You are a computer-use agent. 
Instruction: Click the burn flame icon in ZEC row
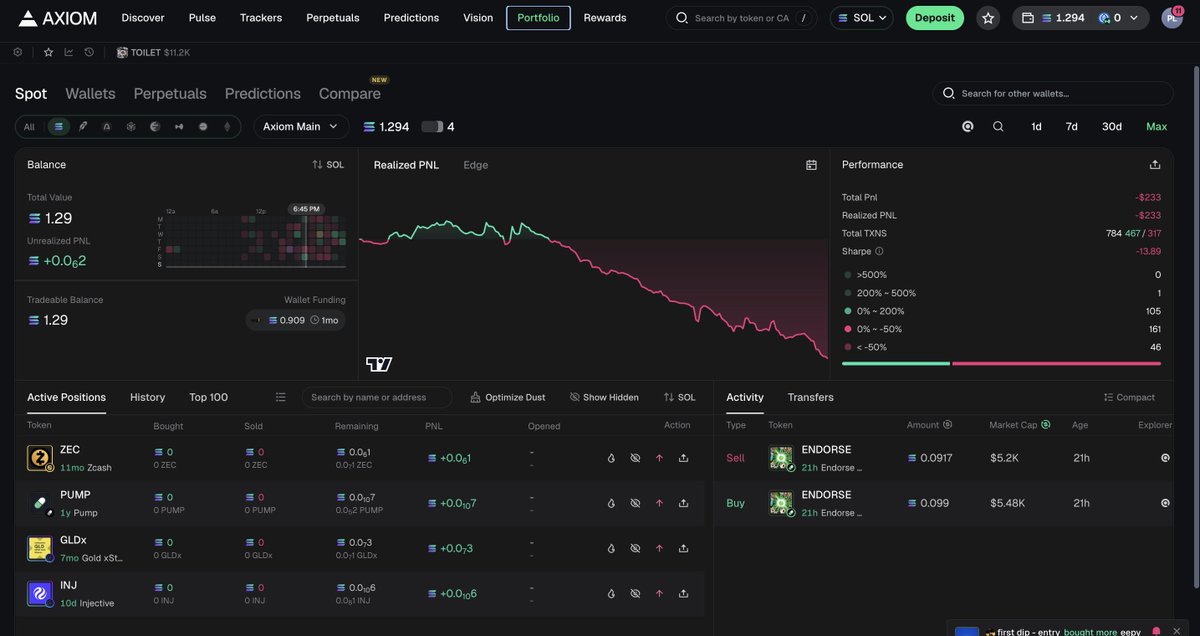pyautogui.click(x=611, y=458)
